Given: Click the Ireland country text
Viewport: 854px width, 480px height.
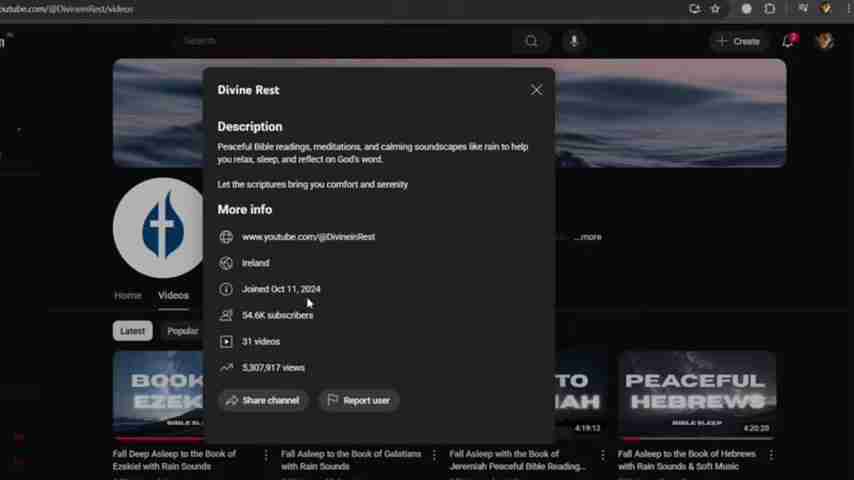Looking at the screenshot, I should [x=255, y=263].
